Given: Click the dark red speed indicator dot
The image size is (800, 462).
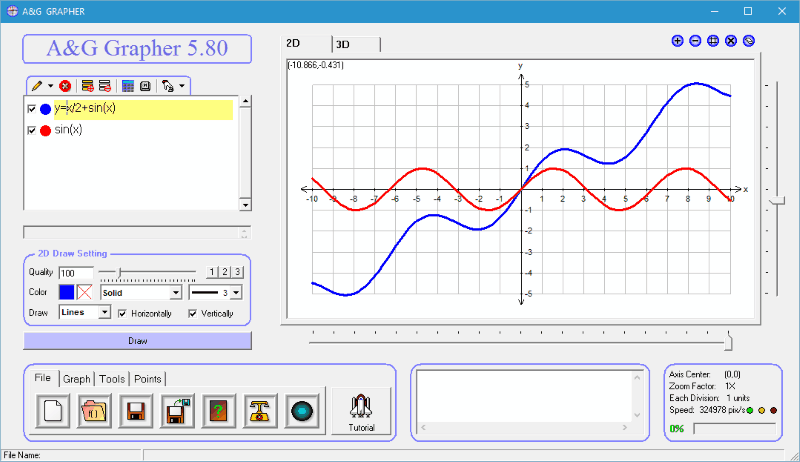Looking at the screenshot, I should click(x=773, y=410).
